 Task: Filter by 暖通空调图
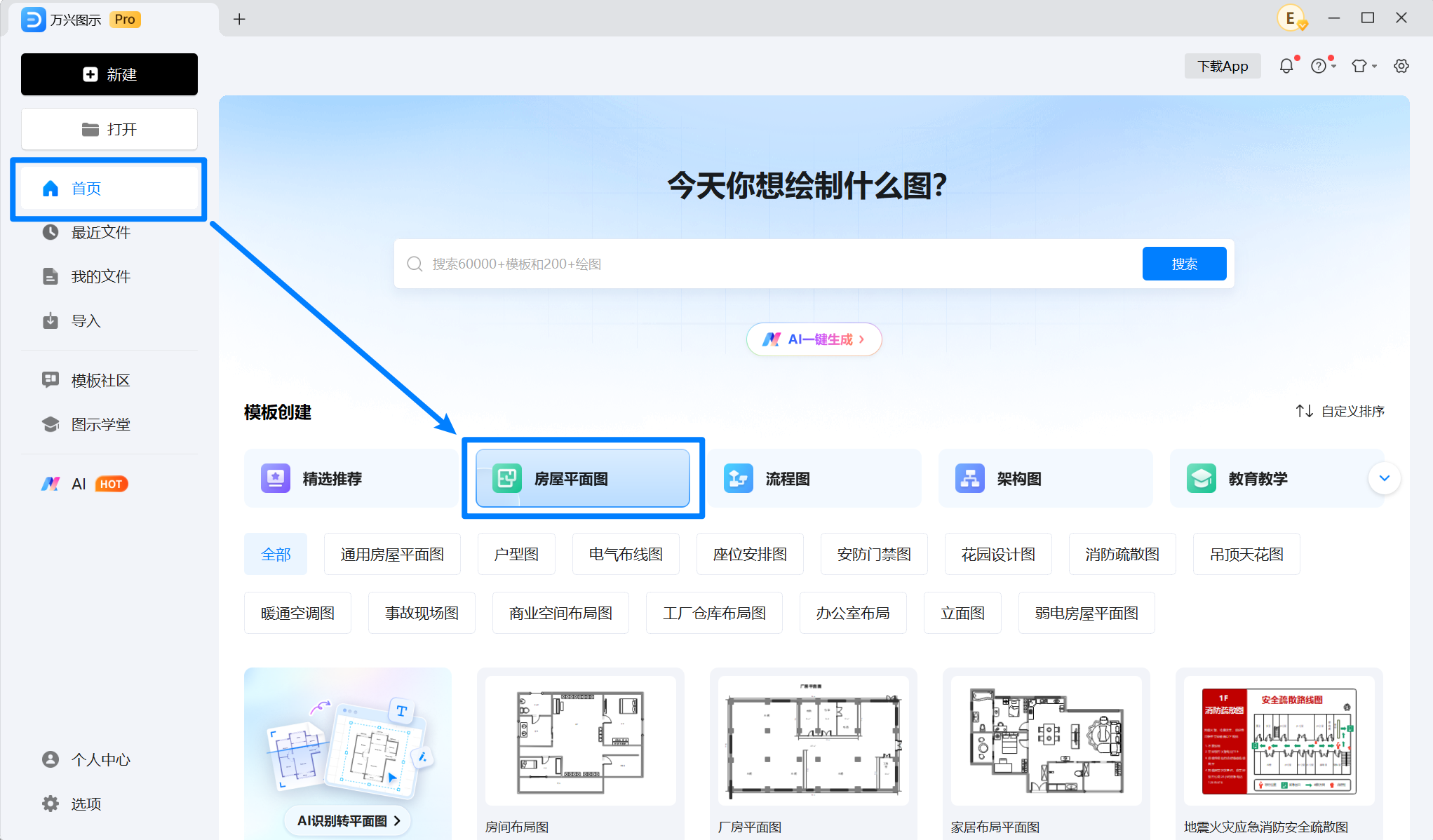(297, 613)
